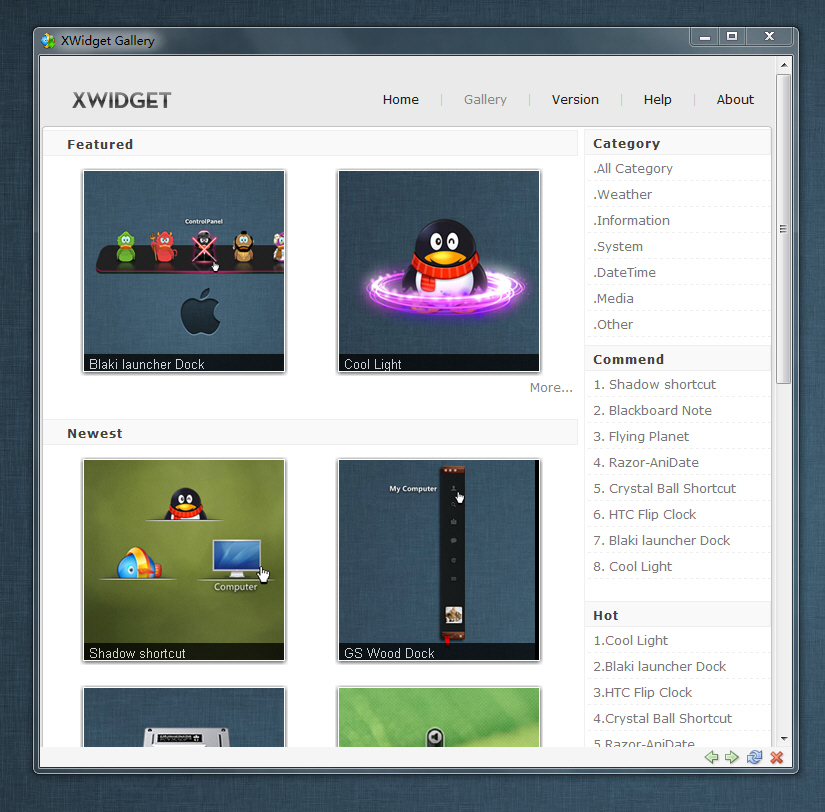
Task: Open the GS Wood Dock thumbnail
Action: coord(439,560)
